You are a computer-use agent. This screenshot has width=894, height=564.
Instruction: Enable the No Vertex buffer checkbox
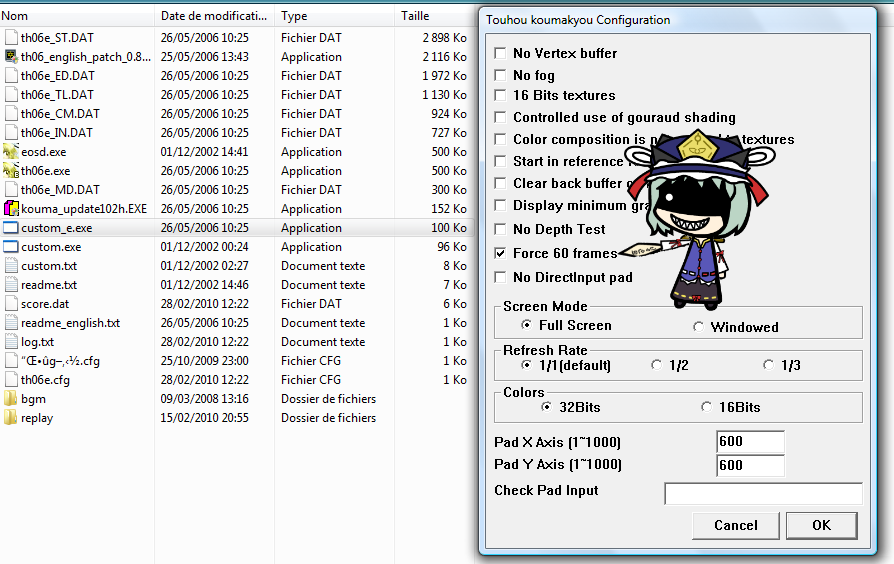pos(500,53)
